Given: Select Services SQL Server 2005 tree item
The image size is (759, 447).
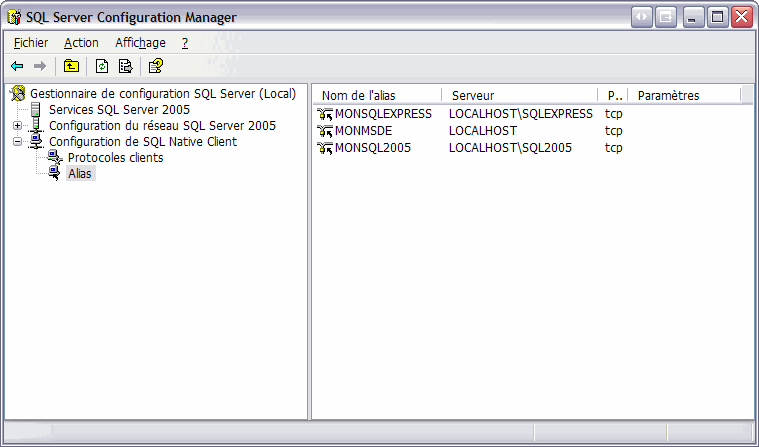Looking at the screenshot, I should (x=119, y=110).
